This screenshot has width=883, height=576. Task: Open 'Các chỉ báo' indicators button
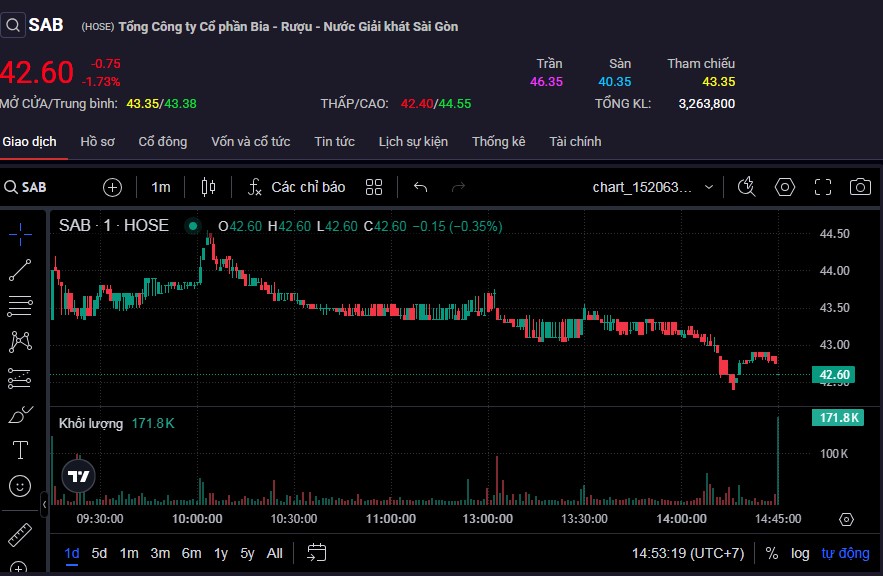pyautogui.click(x=297, y=187)
